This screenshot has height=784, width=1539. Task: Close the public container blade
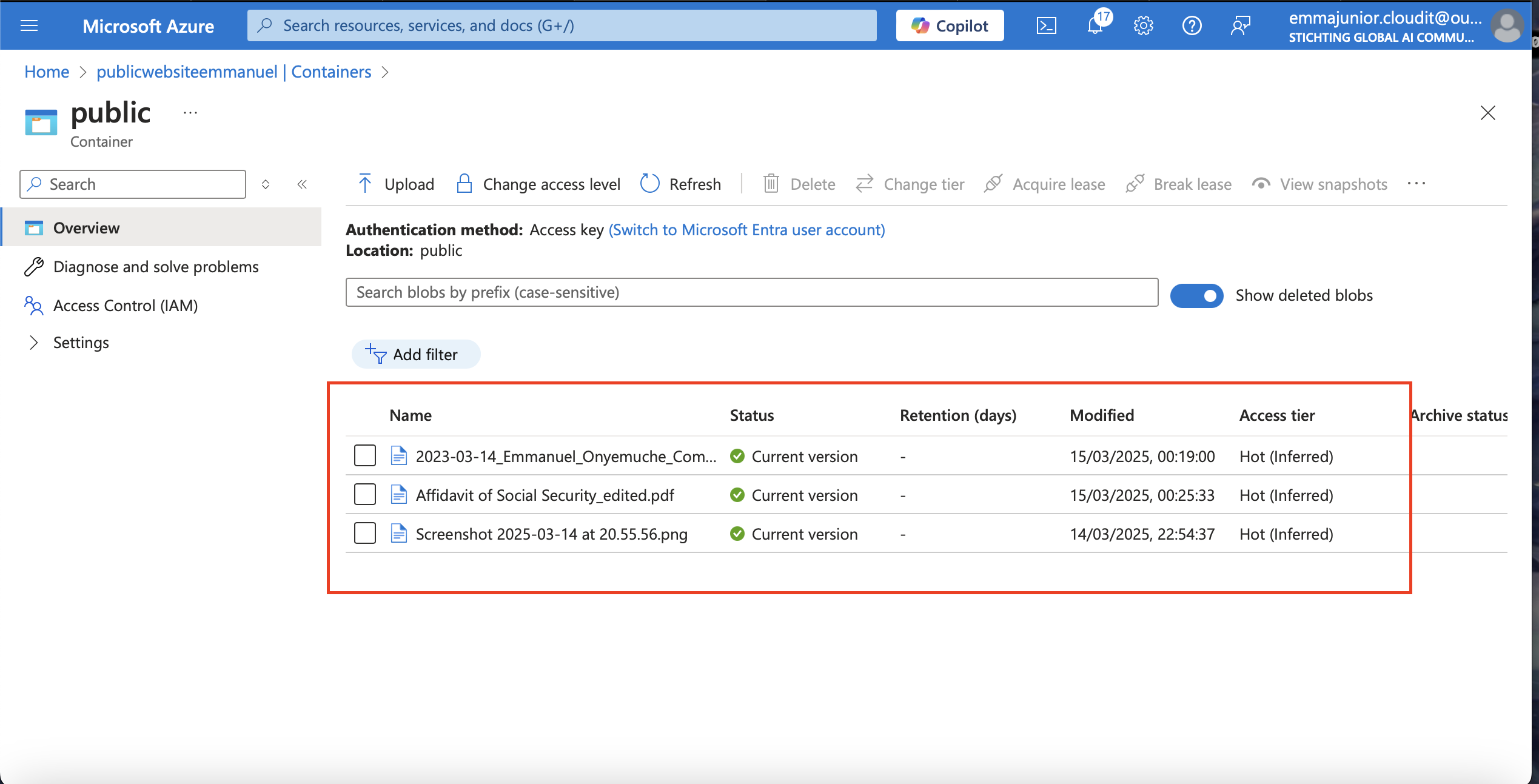pyautogui.click(x=1487, y=113)
